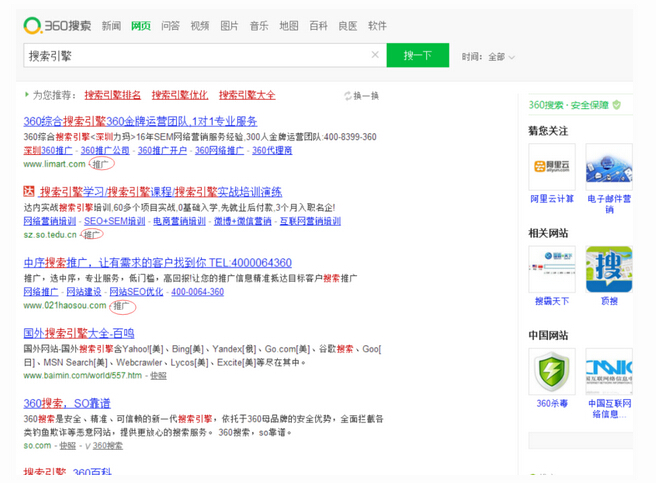Open the 阿里云计算 caption link
Screen dimensions: 656x483
point(552,199)
